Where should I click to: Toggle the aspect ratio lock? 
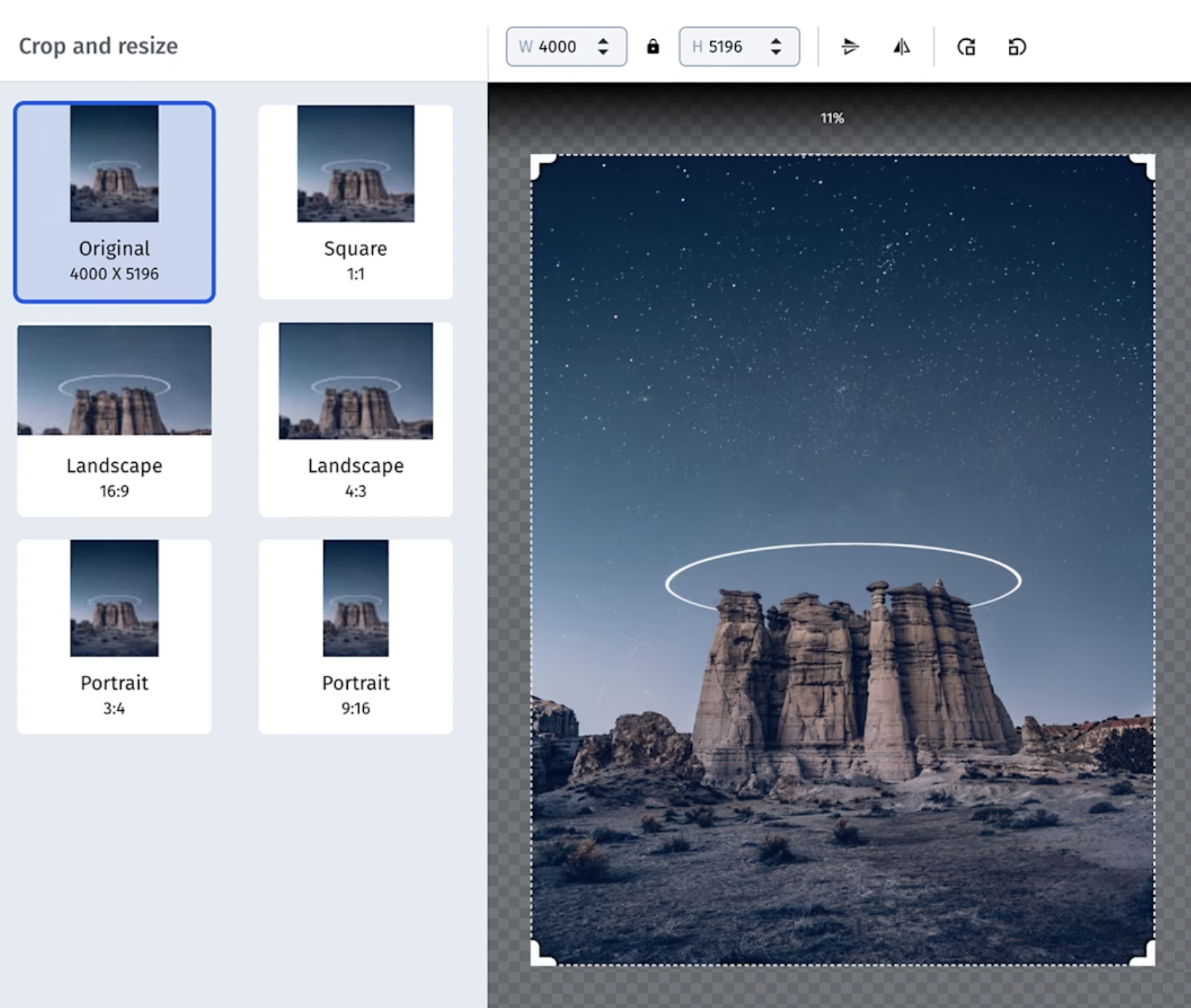[653, 47]
